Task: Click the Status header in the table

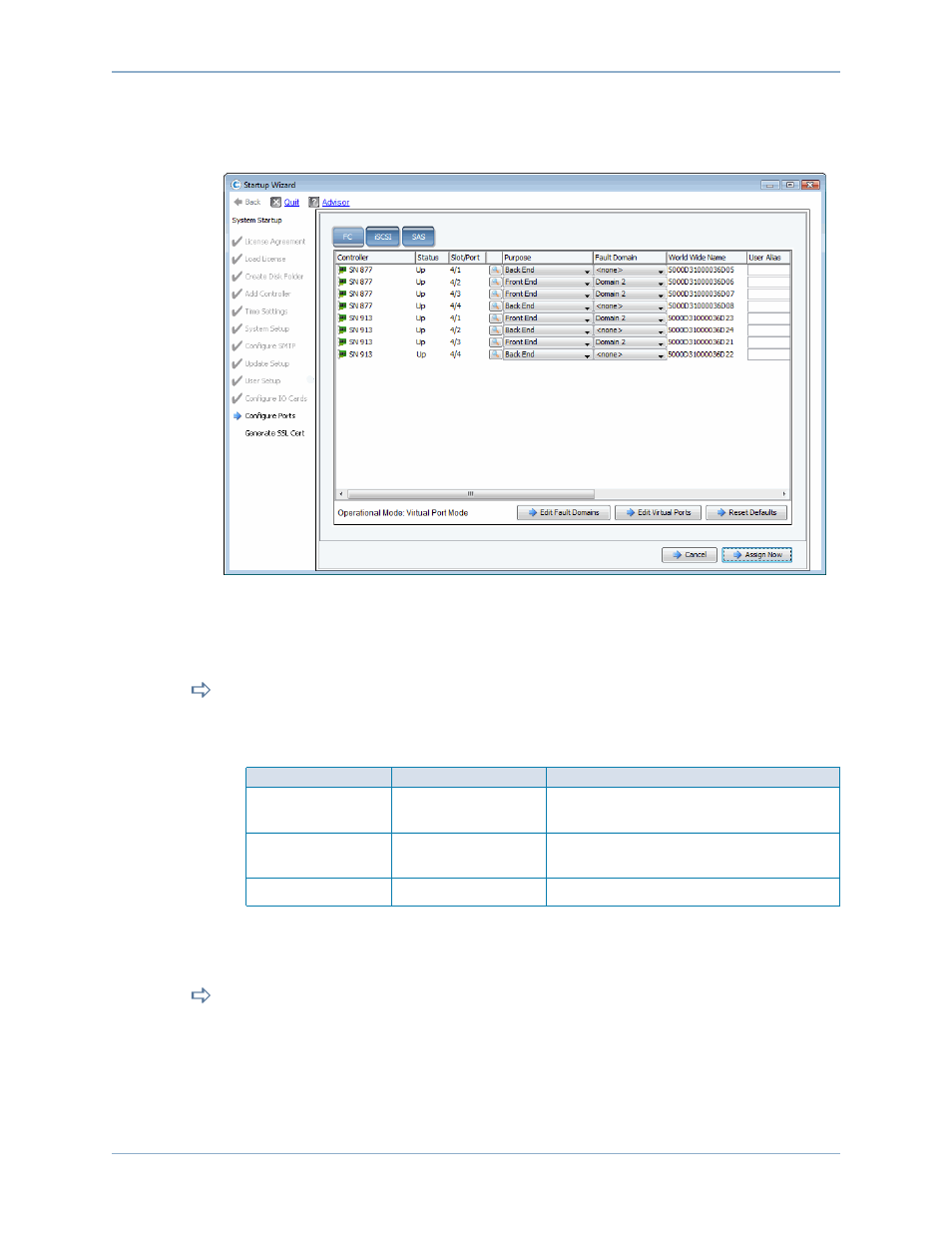Action: pyautogui.click(x=432, y=258)
